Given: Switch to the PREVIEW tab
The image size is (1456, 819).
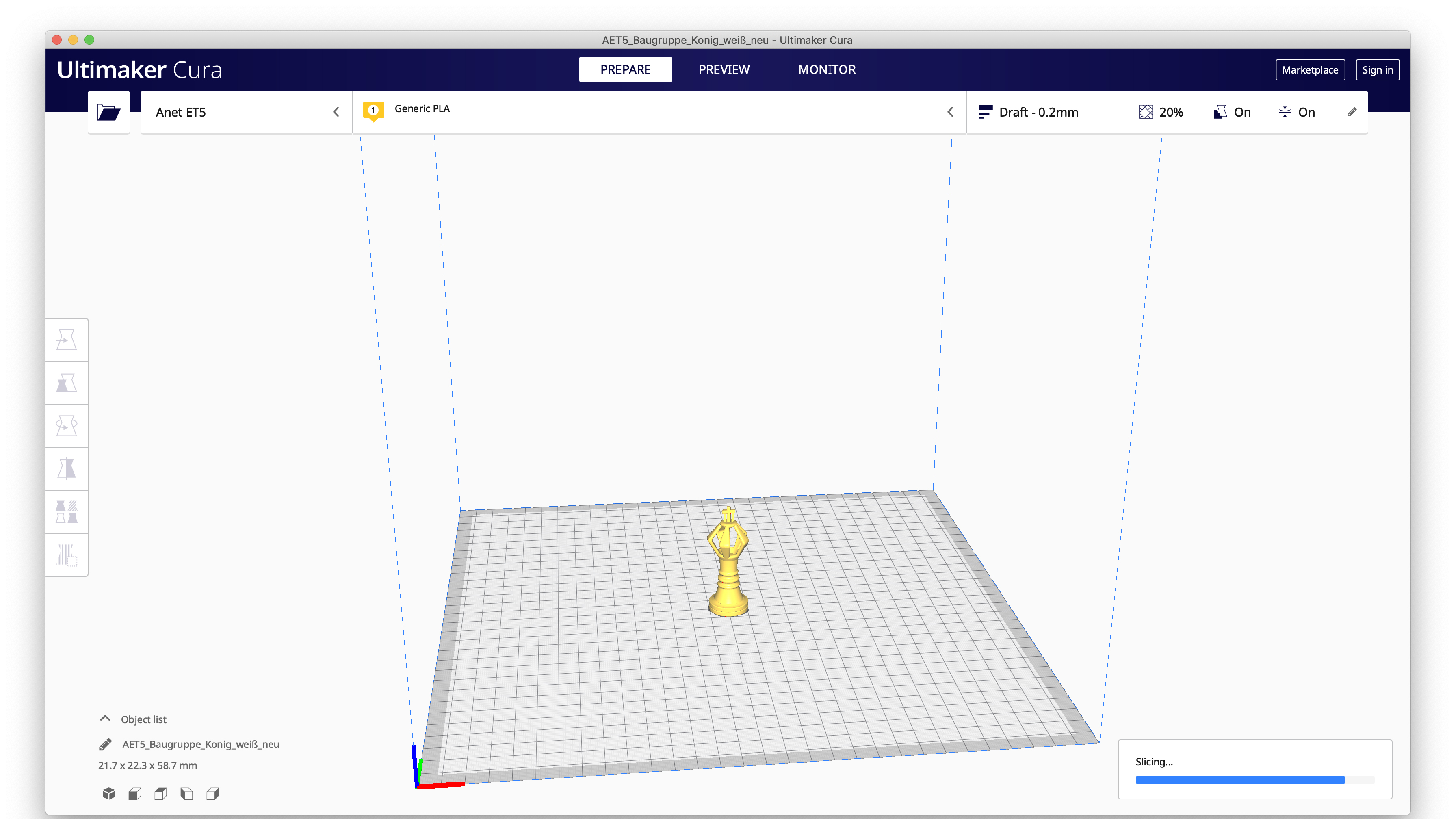Looking at the screenshot, I should pyautogui.click(x=724, y=69).
